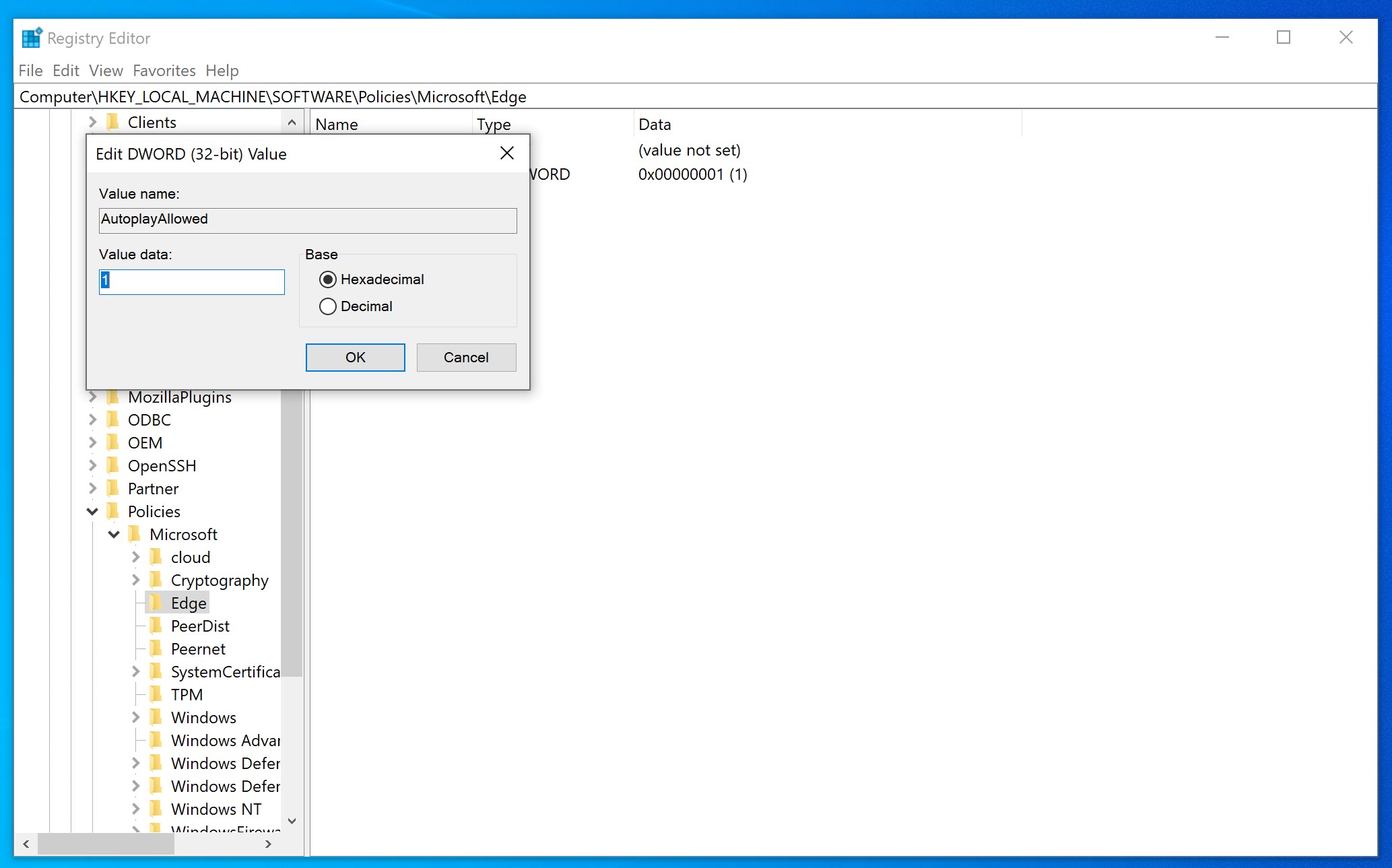Click the Microsoft folder icon
Viewport: 1392px width, 868px height.
point(135,534)
